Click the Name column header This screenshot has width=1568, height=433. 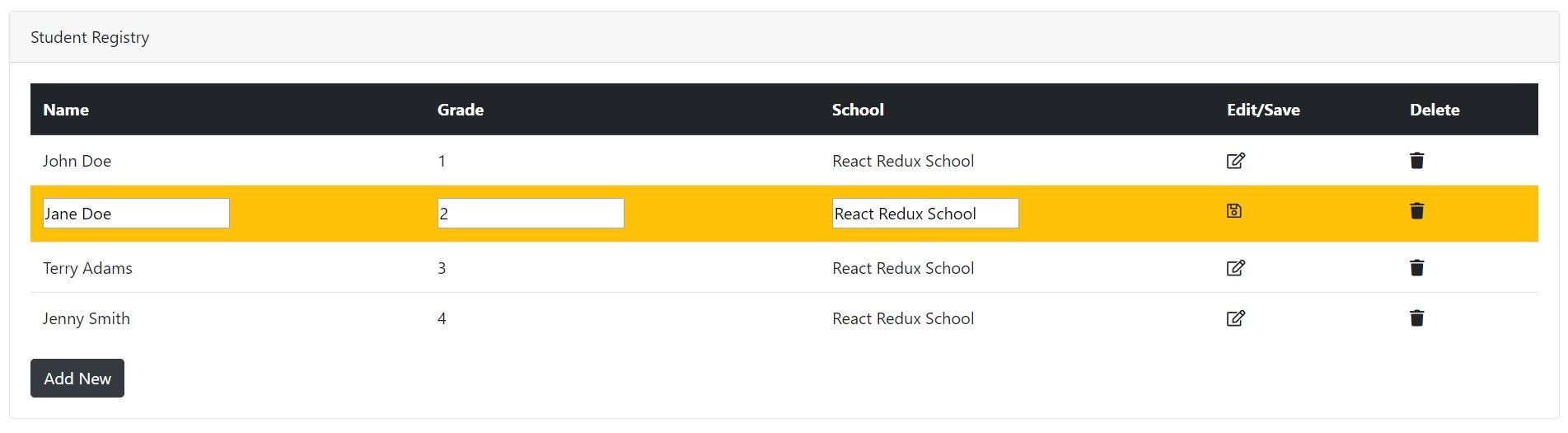66,110
